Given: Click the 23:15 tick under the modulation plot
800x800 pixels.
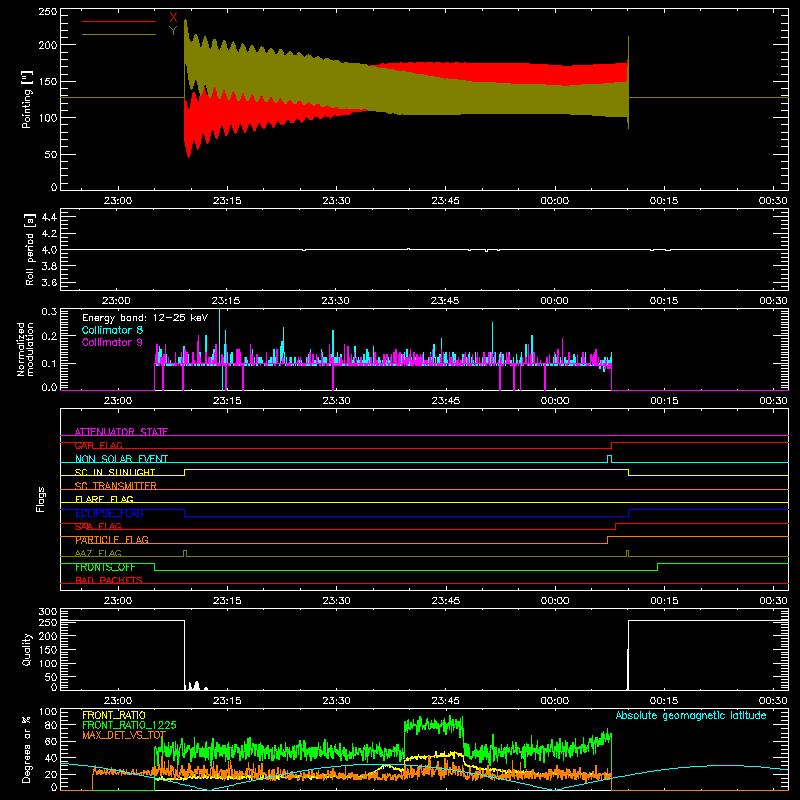Looking at the screenshot, I should point(227,401).
